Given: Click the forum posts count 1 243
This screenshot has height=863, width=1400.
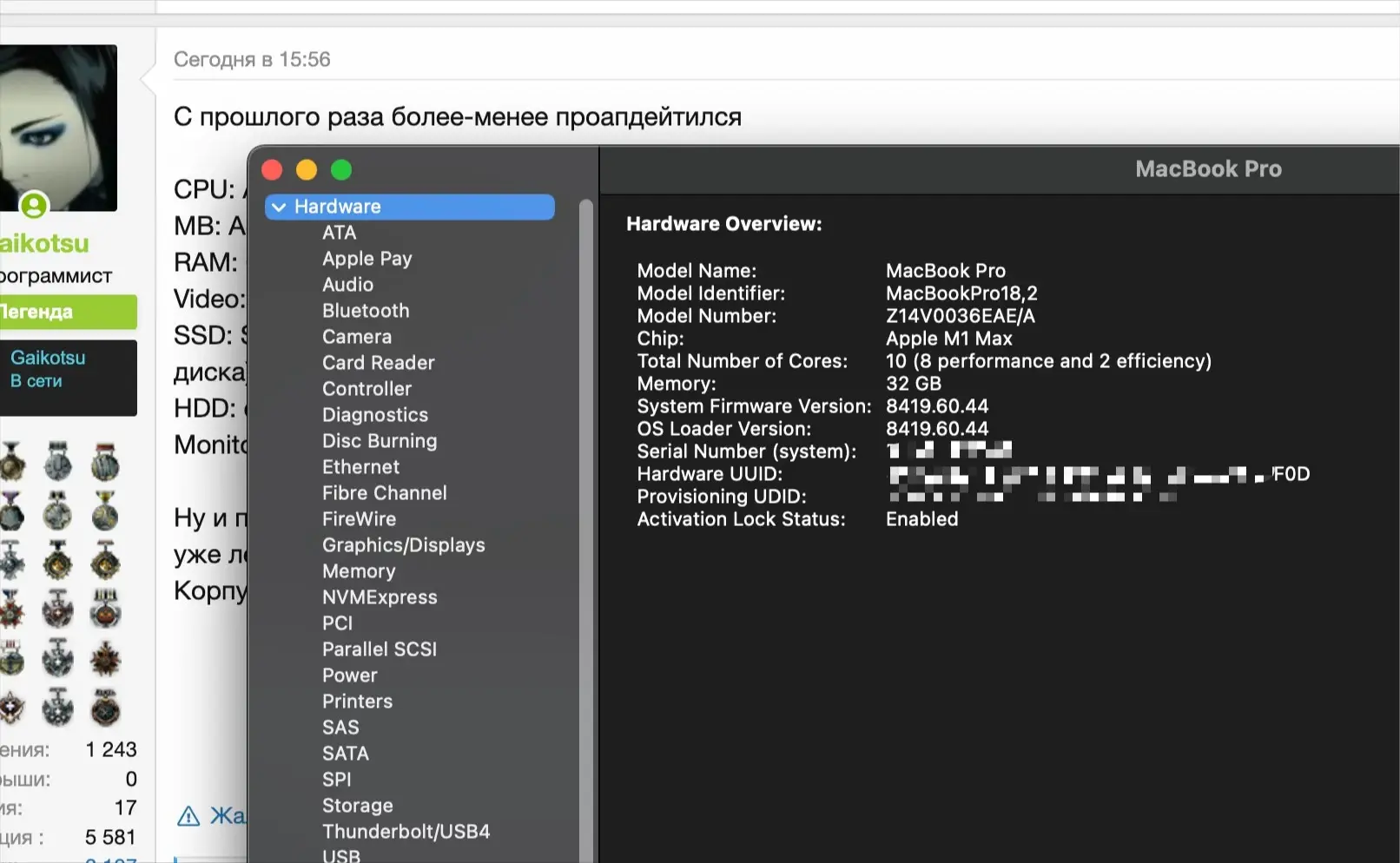Looking at the screenshot, I should 111,749.
